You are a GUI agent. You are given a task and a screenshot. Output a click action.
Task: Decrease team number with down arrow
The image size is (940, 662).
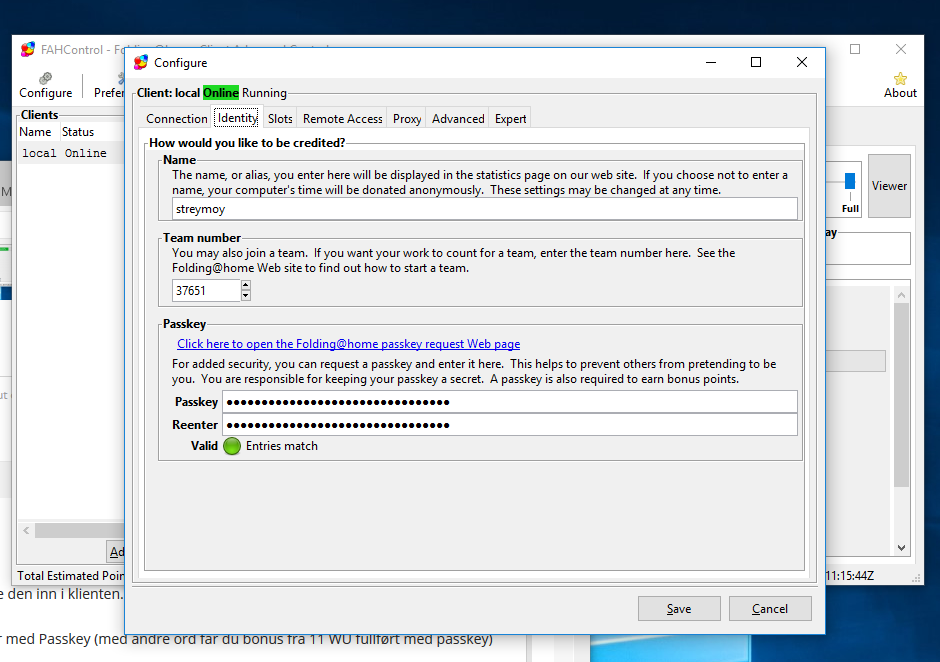[246, 296]
